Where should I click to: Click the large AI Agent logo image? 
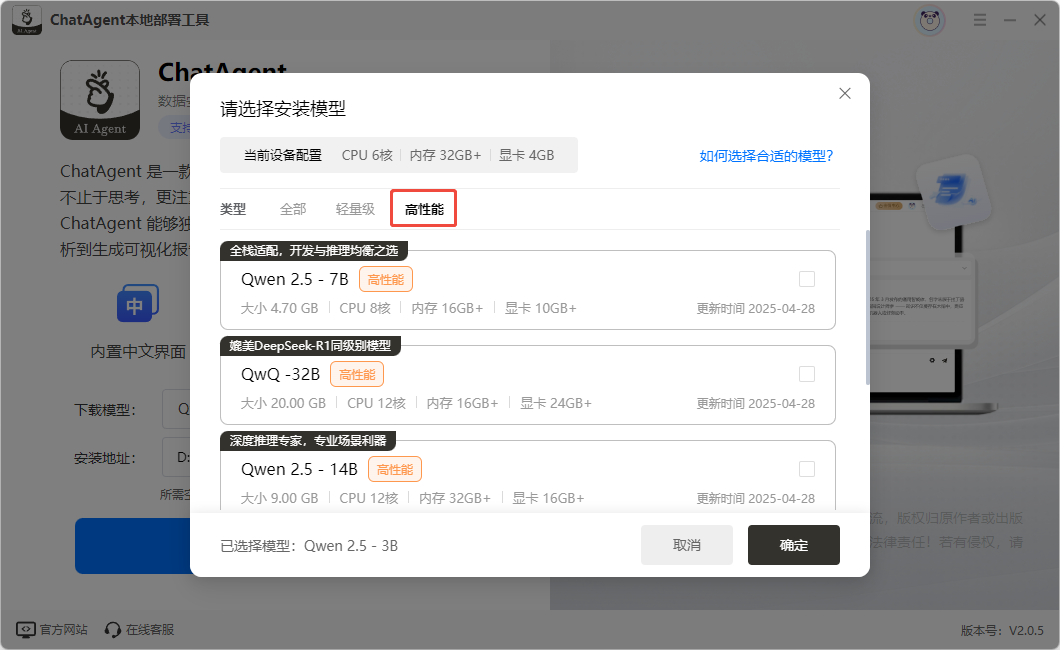(x=100, y=100)
